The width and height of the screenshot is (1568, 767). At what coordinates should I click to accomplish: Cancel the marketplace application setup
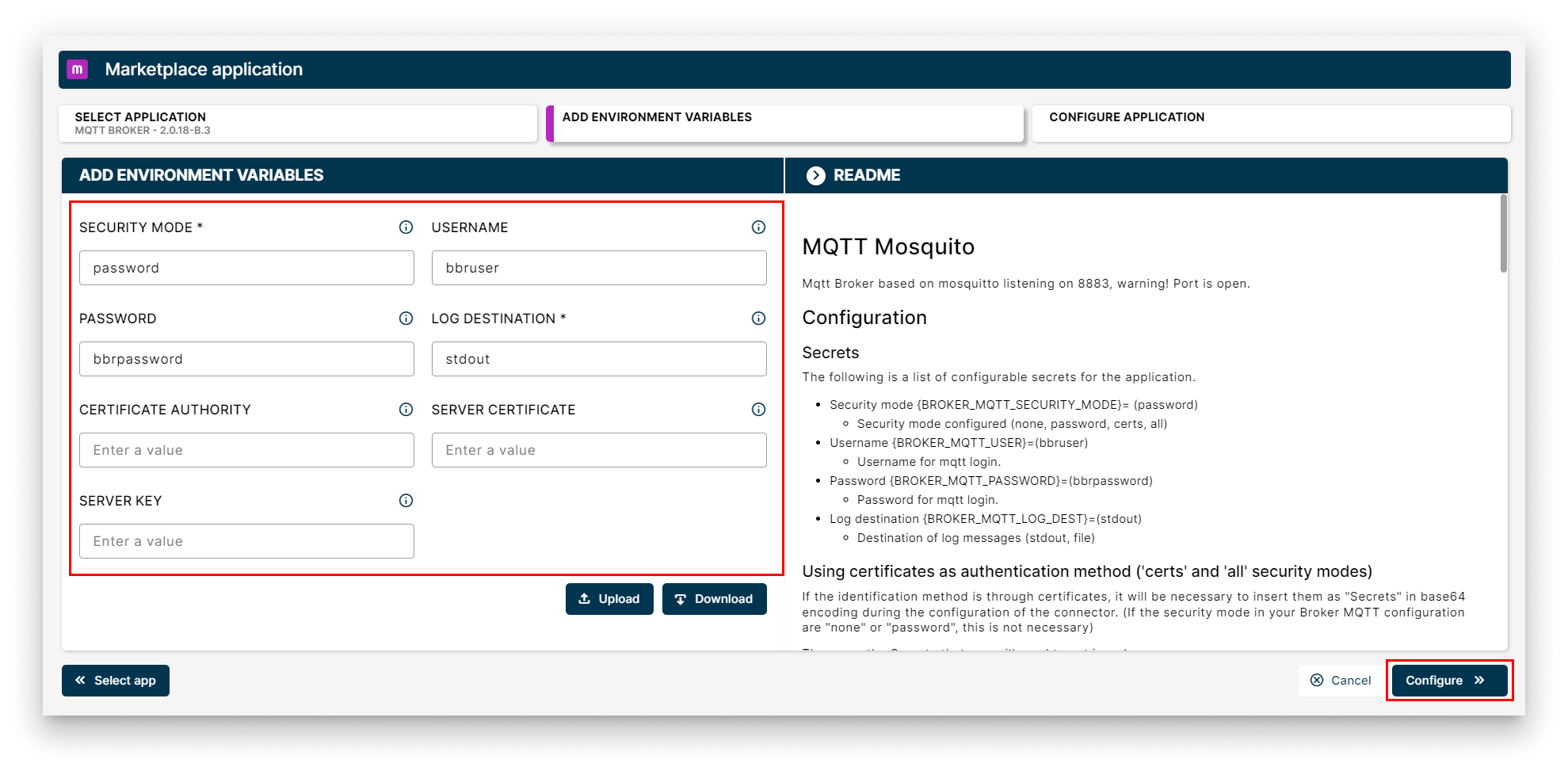1341,681
